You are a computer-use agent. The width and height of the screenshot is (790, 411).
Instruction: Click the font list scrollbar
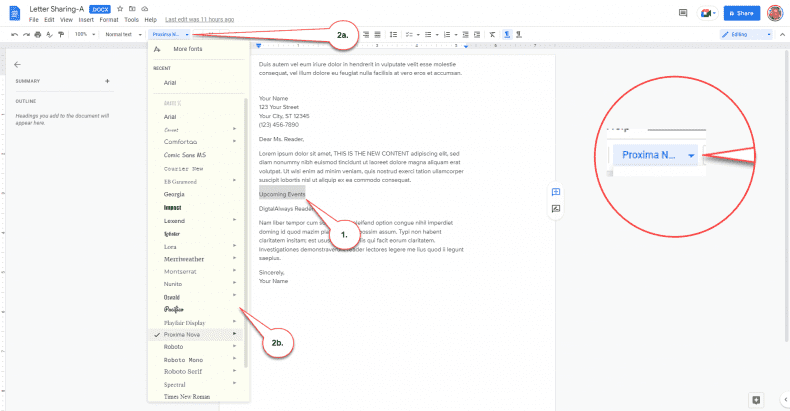tap(246, 232)
